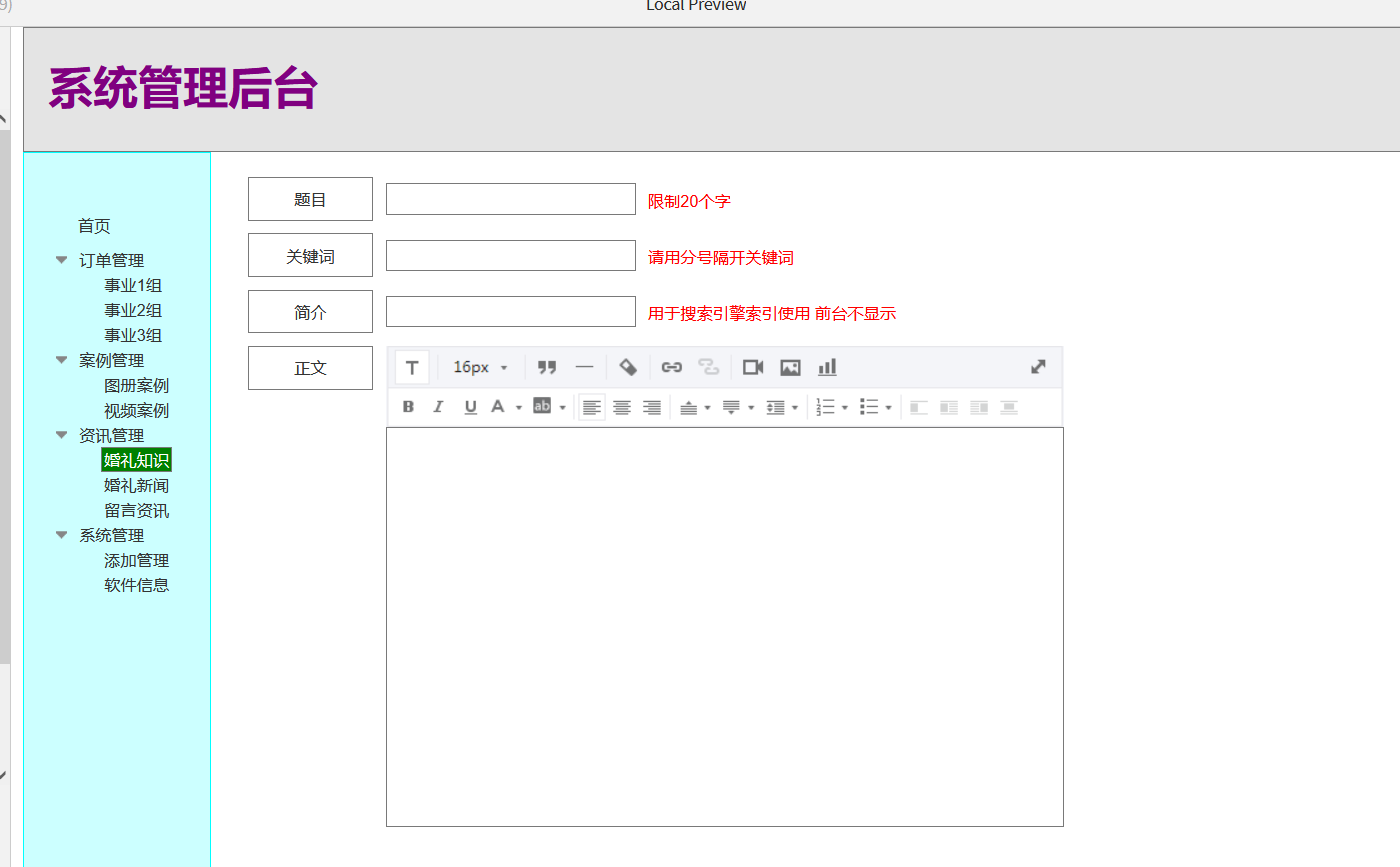Expand the editor to fullscreen
The width and height of the screenshot is (1400, 867).
(x=1038, y=367)
